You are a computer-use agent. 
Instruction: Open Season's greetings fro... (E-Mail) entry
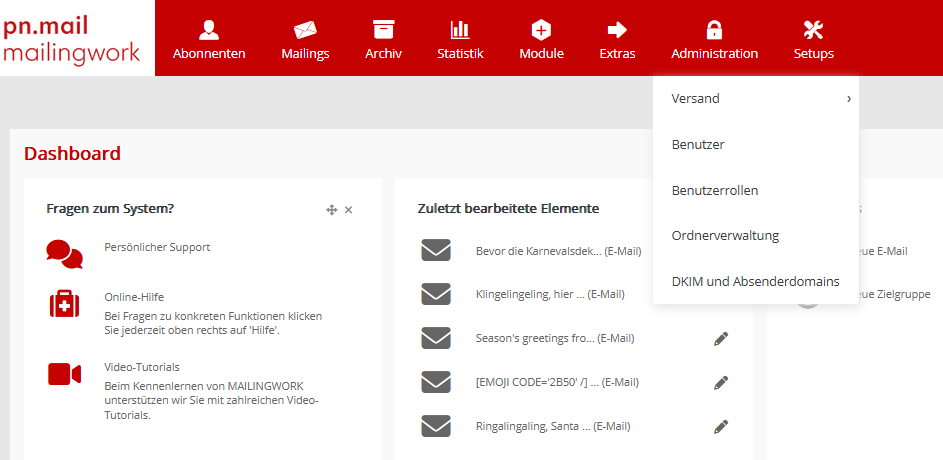[555, 339]
